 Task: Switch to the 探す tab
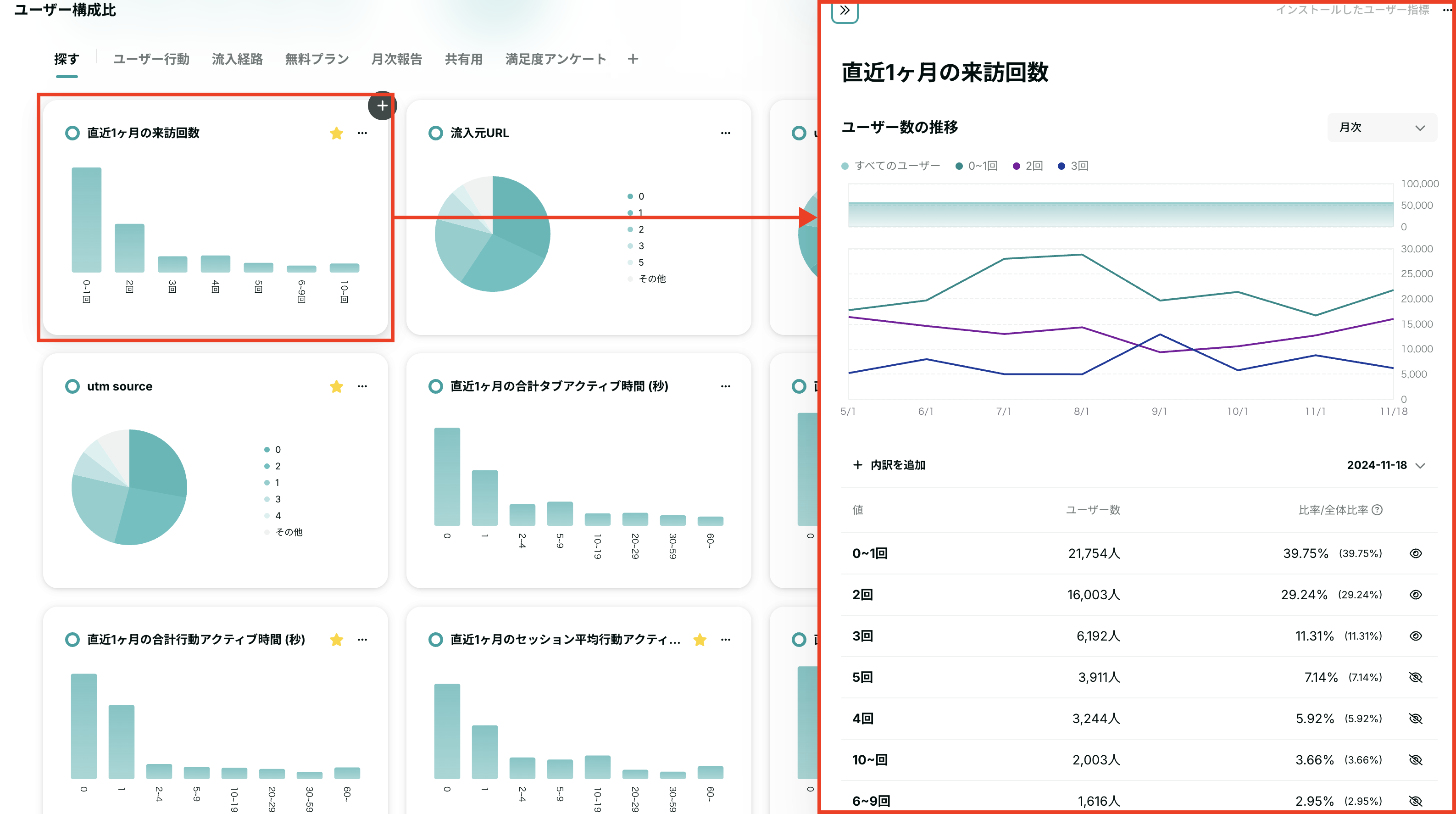[x=67, y=59]
